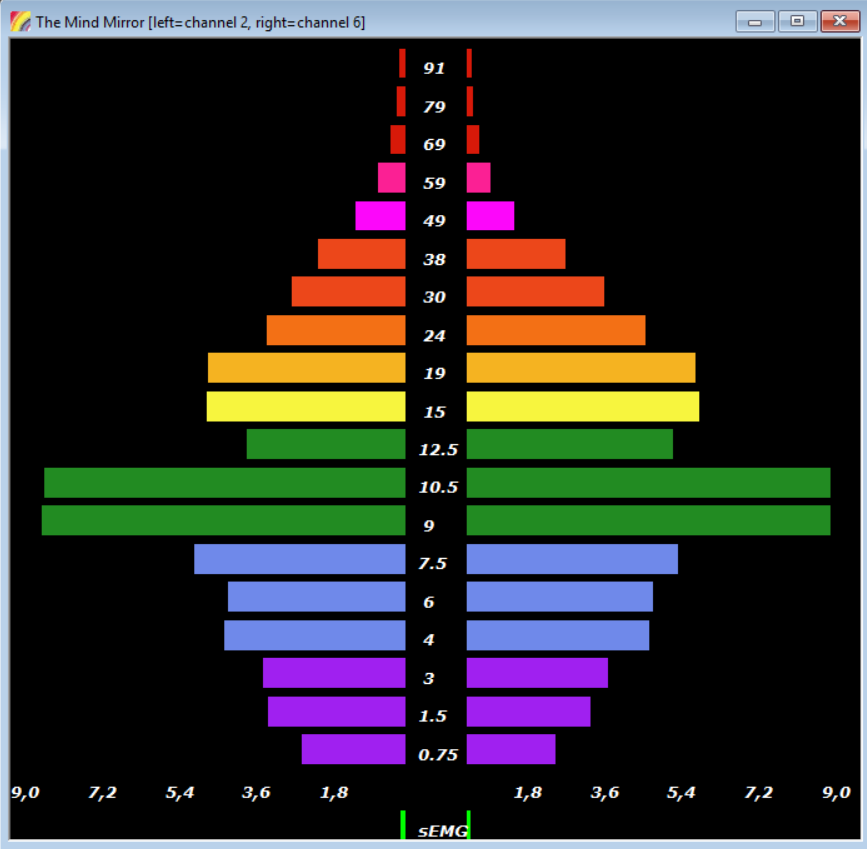
Task: Click the left amber 19 Hz bar
Action: [x=307, y=368]
